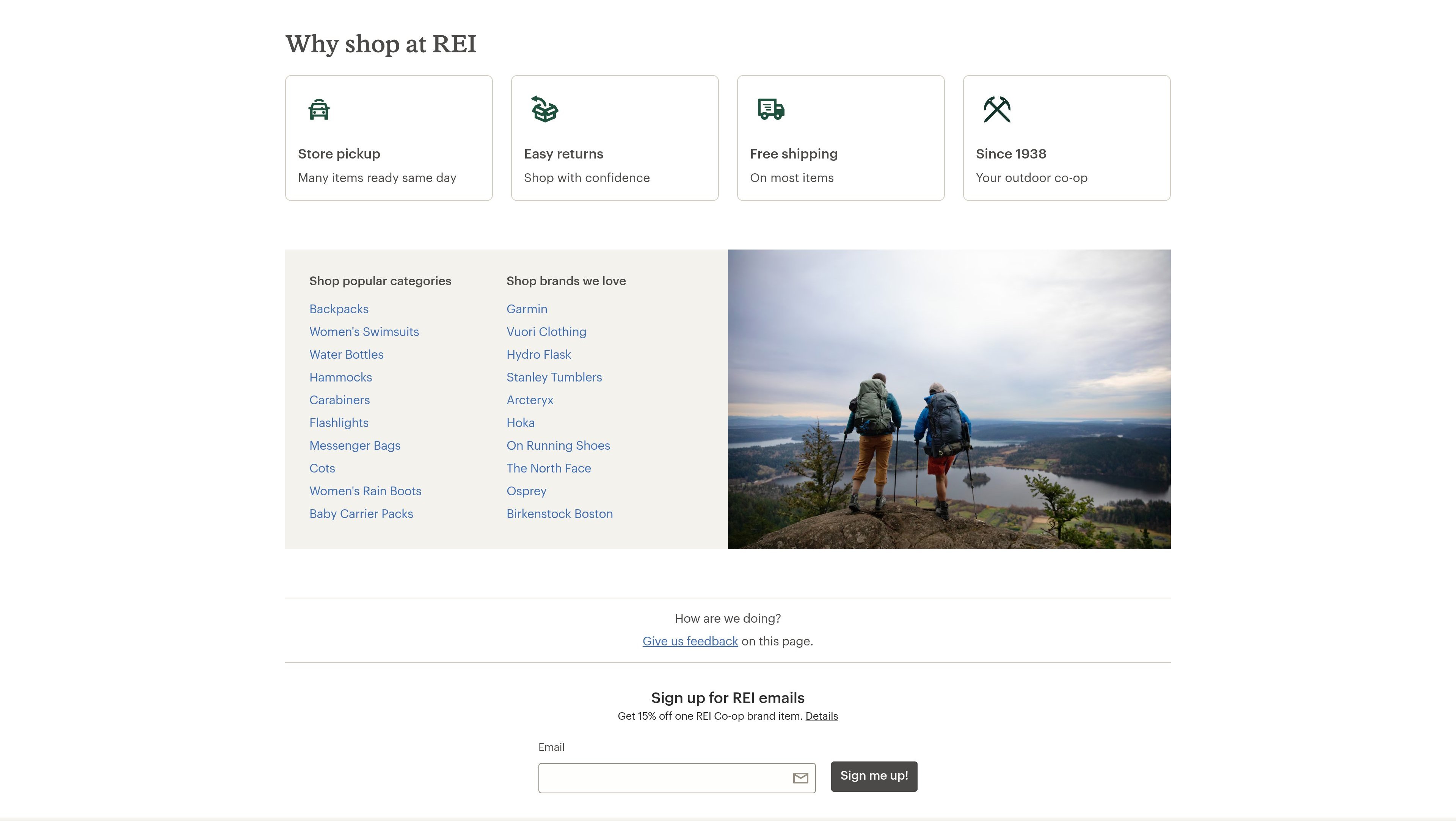Open the Since 1938 card heading
Image resolution: width=1456 pixels, height=821 pixels.
tap(1011, 154)
